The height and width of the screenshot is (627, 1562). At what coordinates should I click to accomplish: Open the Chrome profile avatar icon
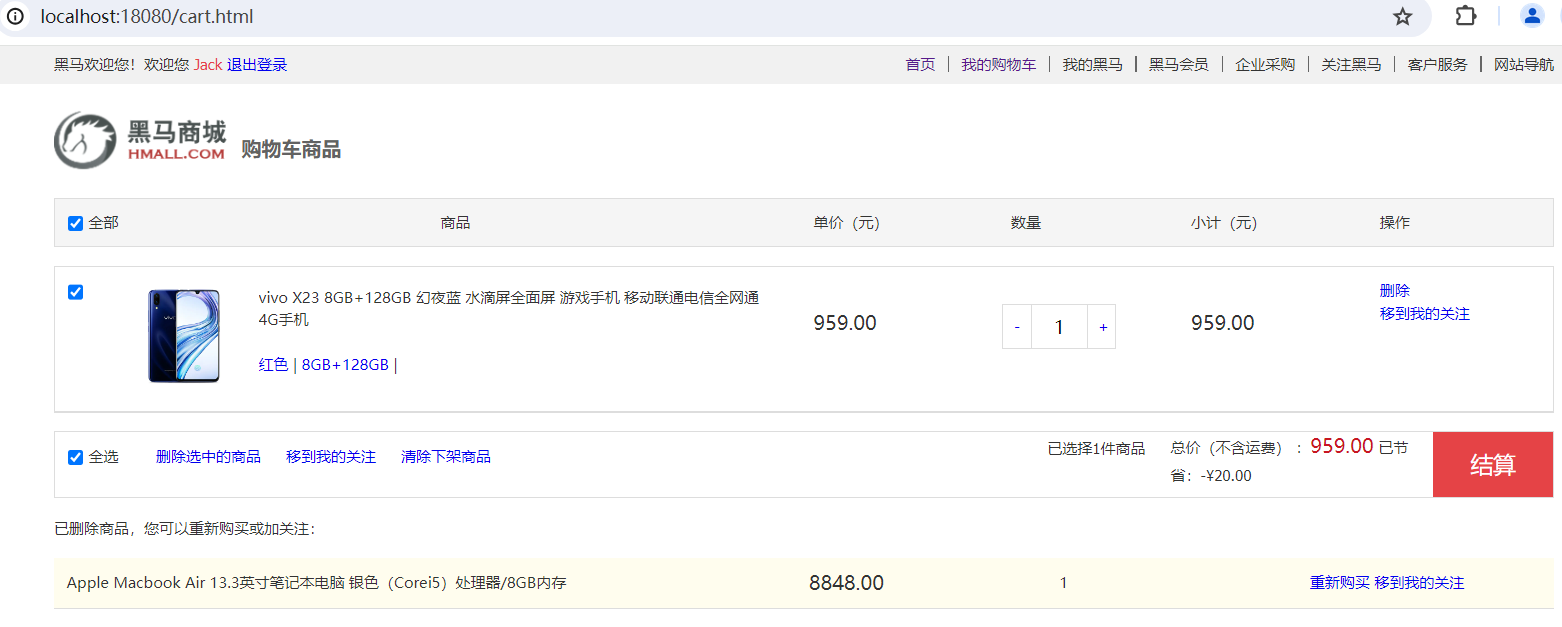pos(1532,16)
